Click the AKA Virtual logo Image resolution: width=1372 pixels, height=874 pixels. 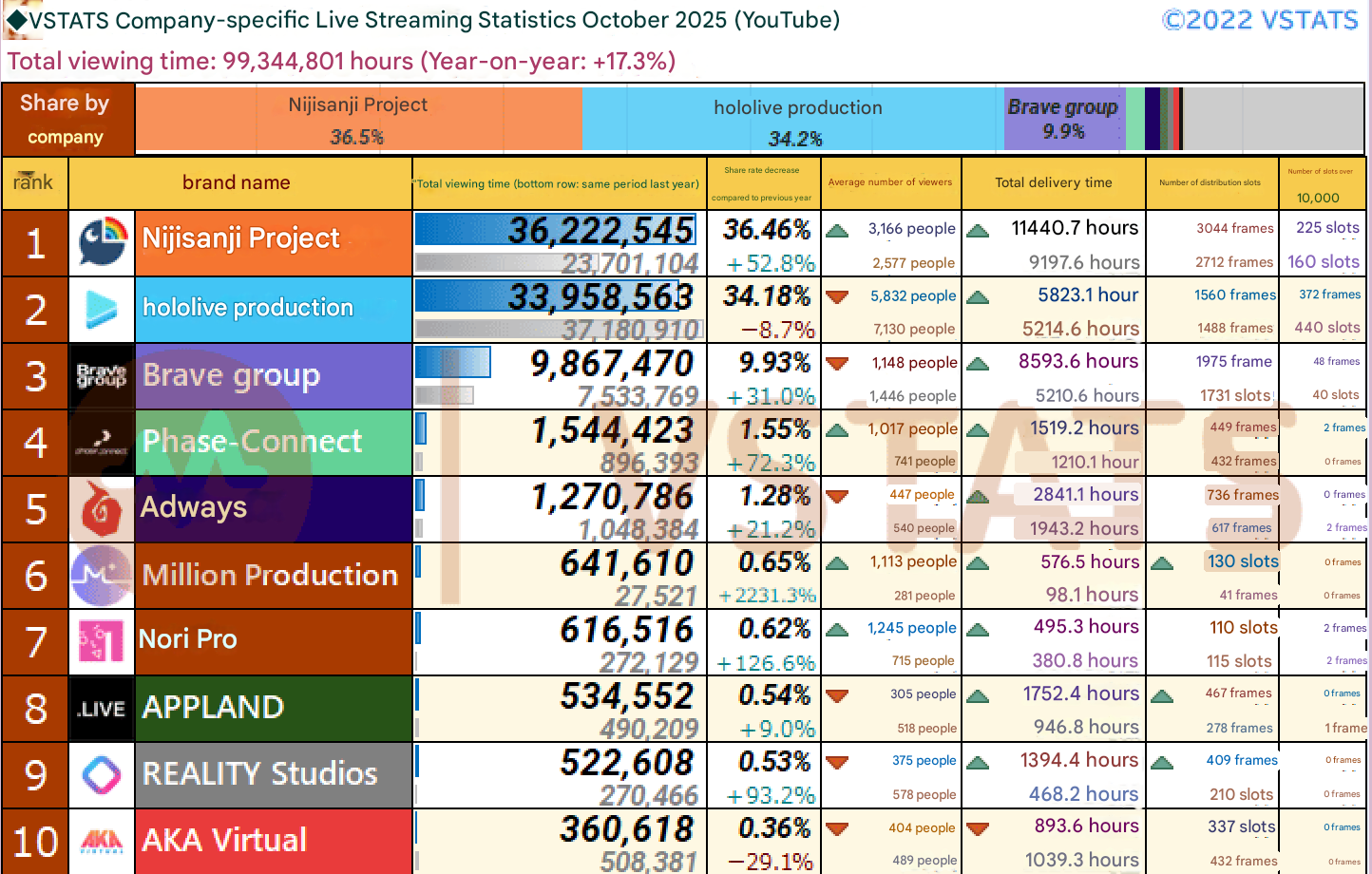(x=102, y=841)
